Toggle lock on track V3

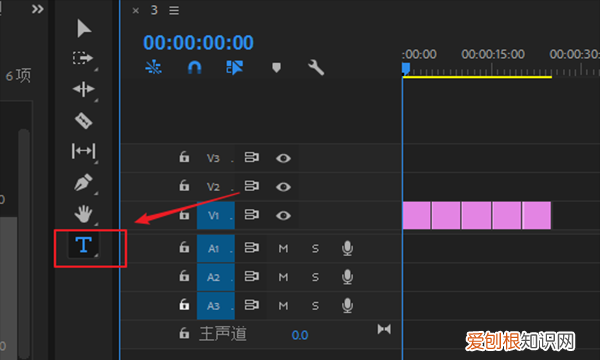[184, 157]
